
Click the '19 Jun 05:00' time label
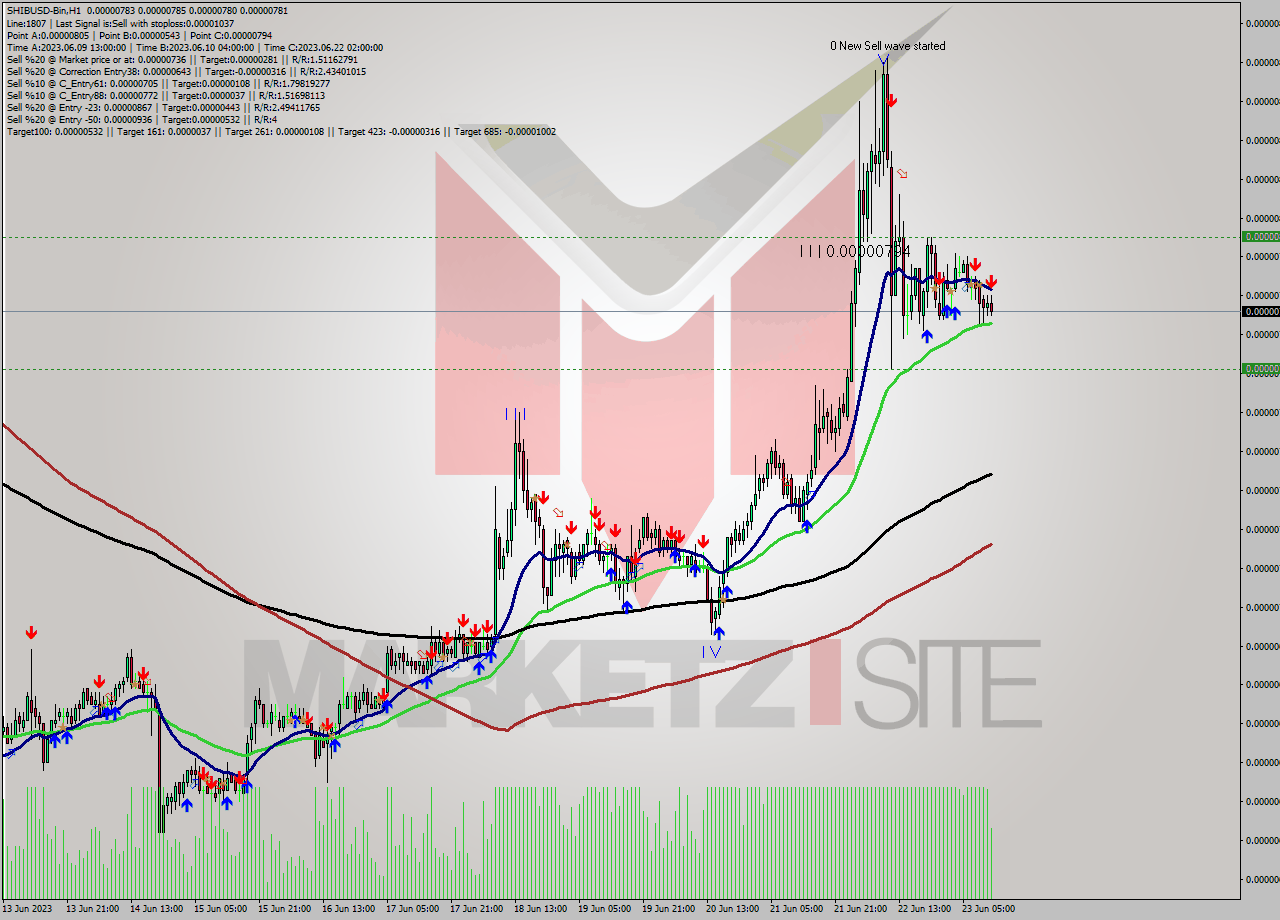point(605,909)
